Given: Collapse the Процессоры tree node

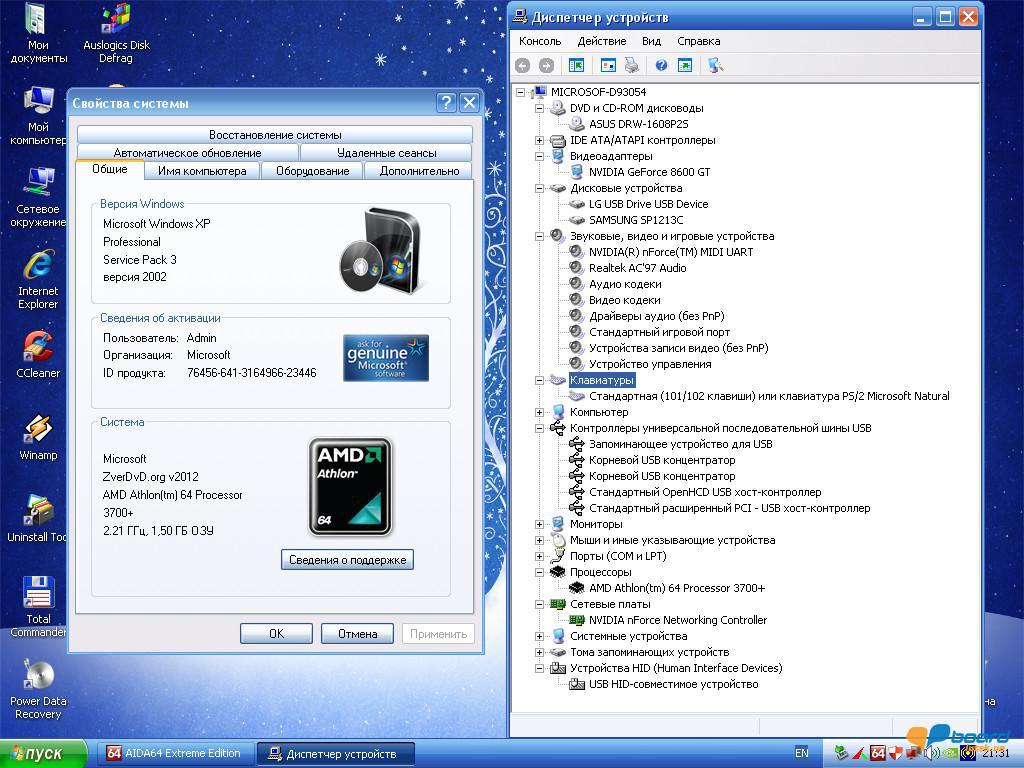Looking at the screenshot, I should coord(540,572).
